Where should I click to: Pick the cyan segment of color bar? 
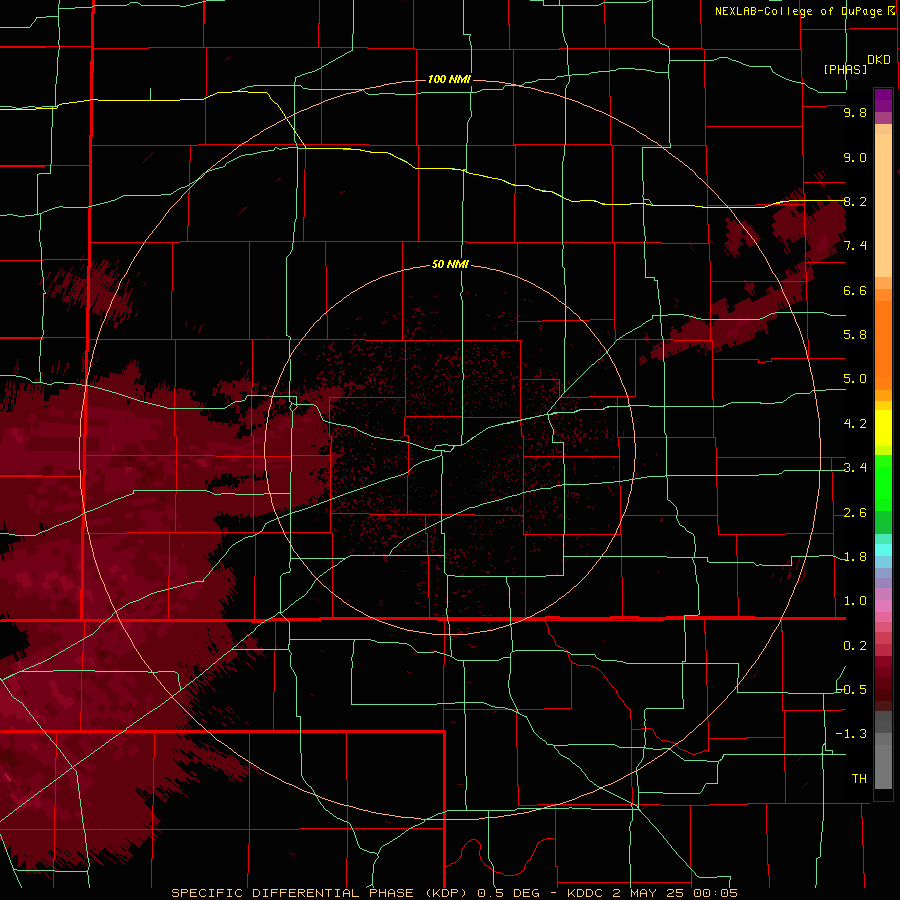tap(883, 550)
